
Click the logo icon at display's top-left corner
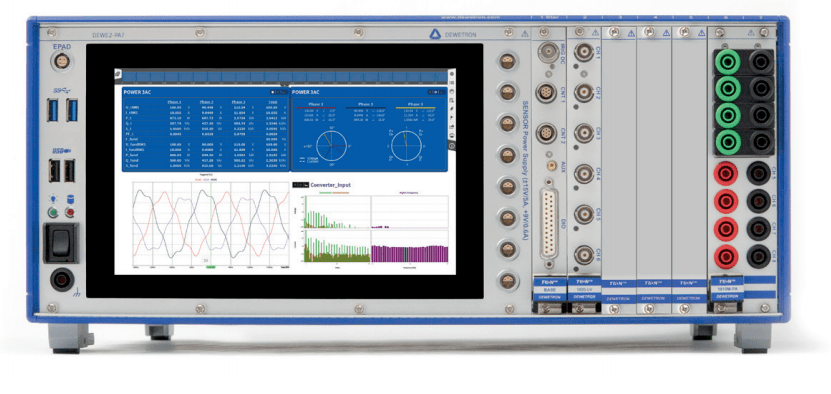118,73
